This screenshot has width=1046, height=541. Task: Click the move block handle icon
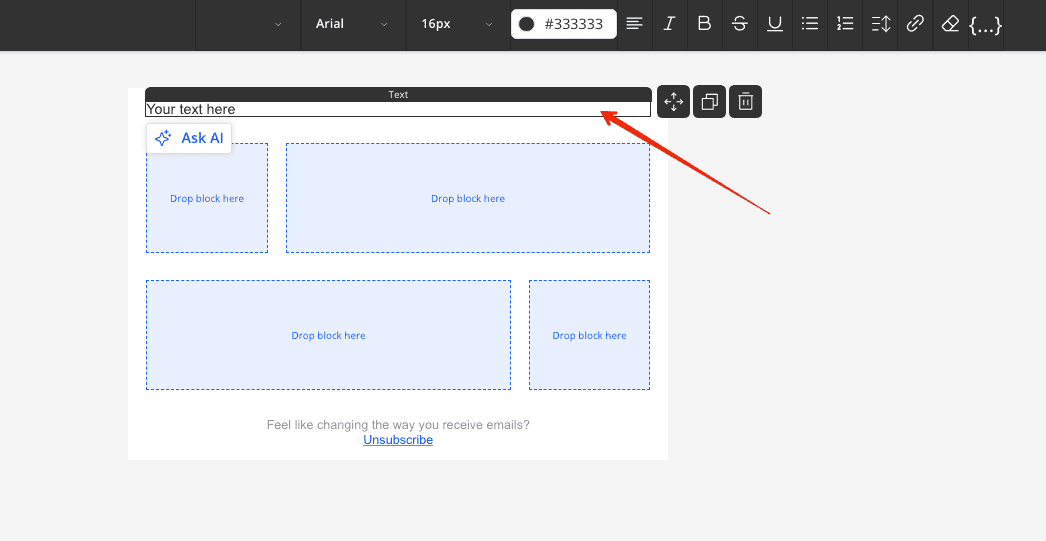(x=673, y=102)
